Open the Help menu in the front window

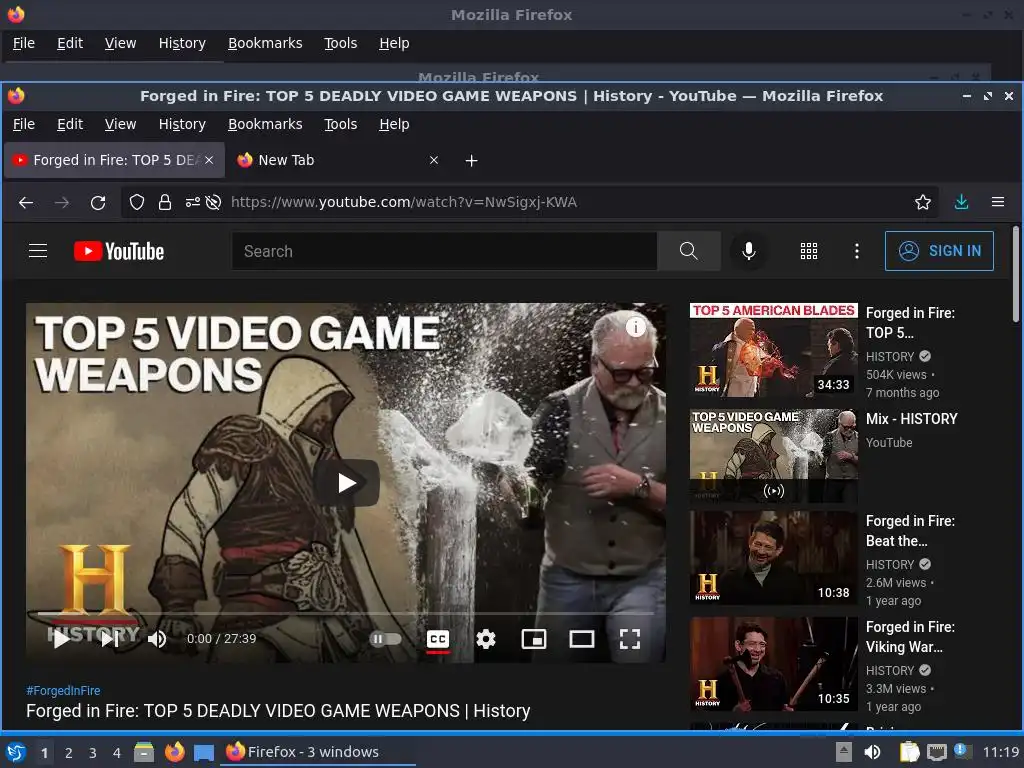pyautogui.click(x=394, y=124)
